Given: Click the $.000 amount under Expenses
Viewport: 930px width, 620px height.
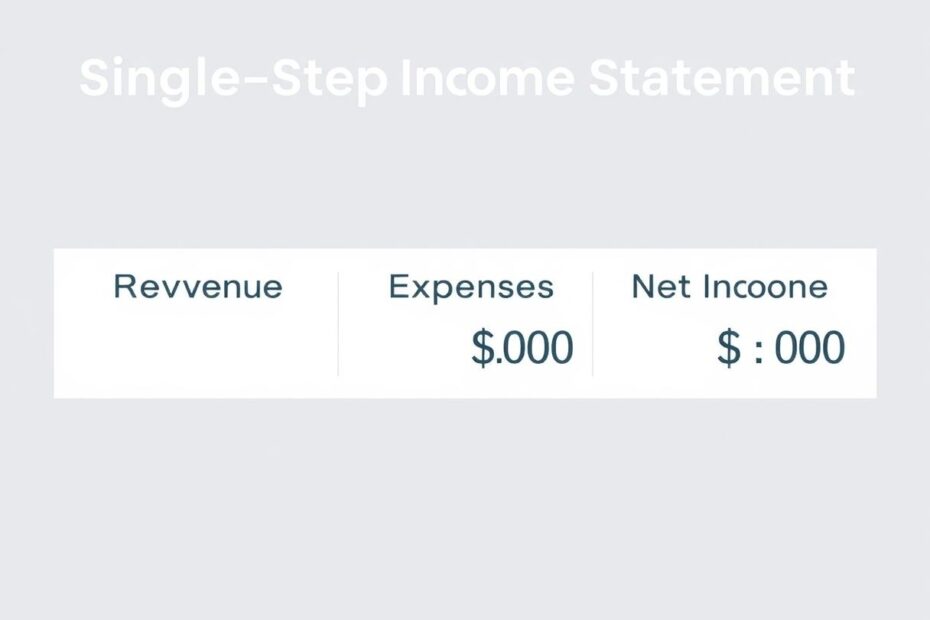Looking at the screenshot, I should tap(523, 348).
